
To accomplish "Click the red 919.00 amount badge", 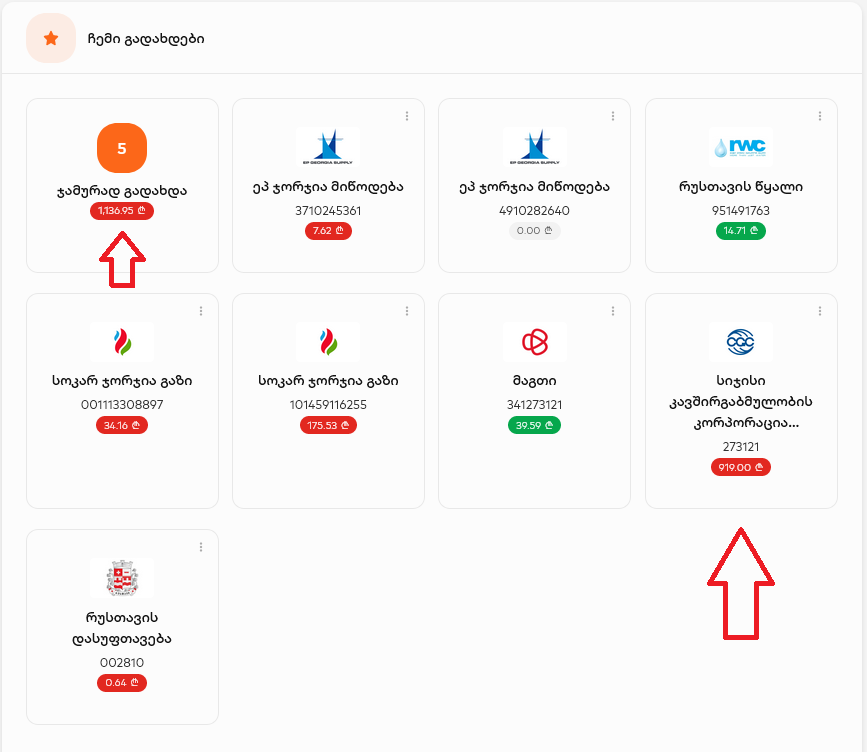I will (x=740, y=467).
